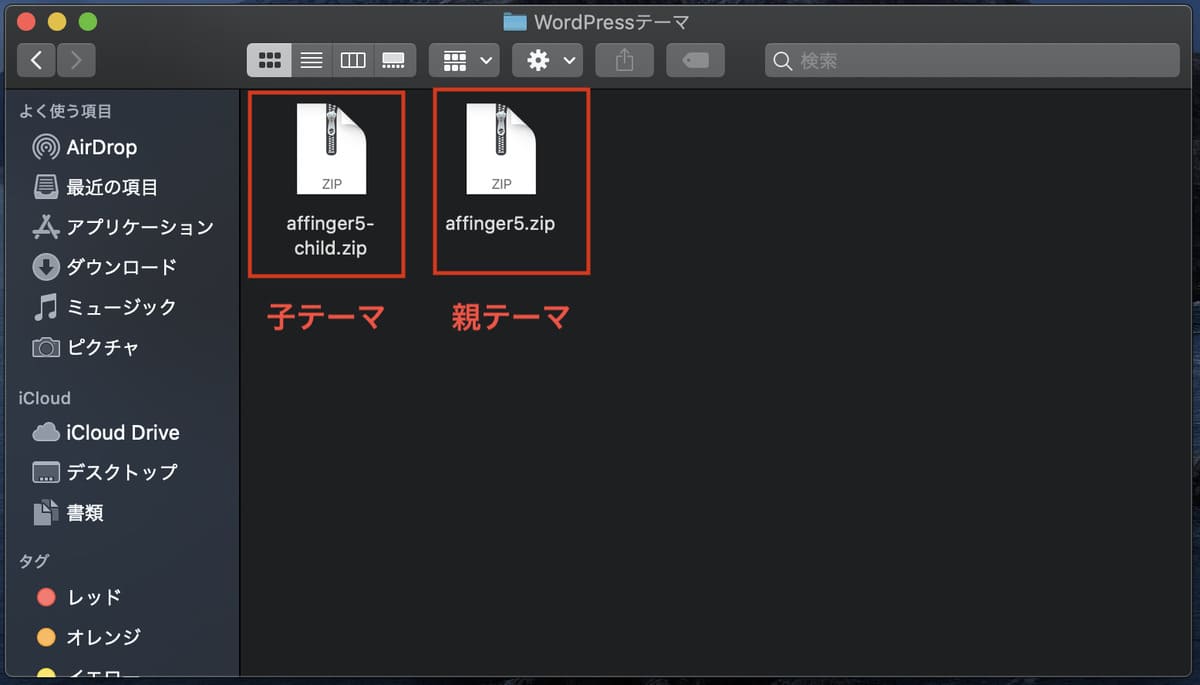Keep icon view active by clicking its icon
The image size is (1200, 685).
point(268,59)
